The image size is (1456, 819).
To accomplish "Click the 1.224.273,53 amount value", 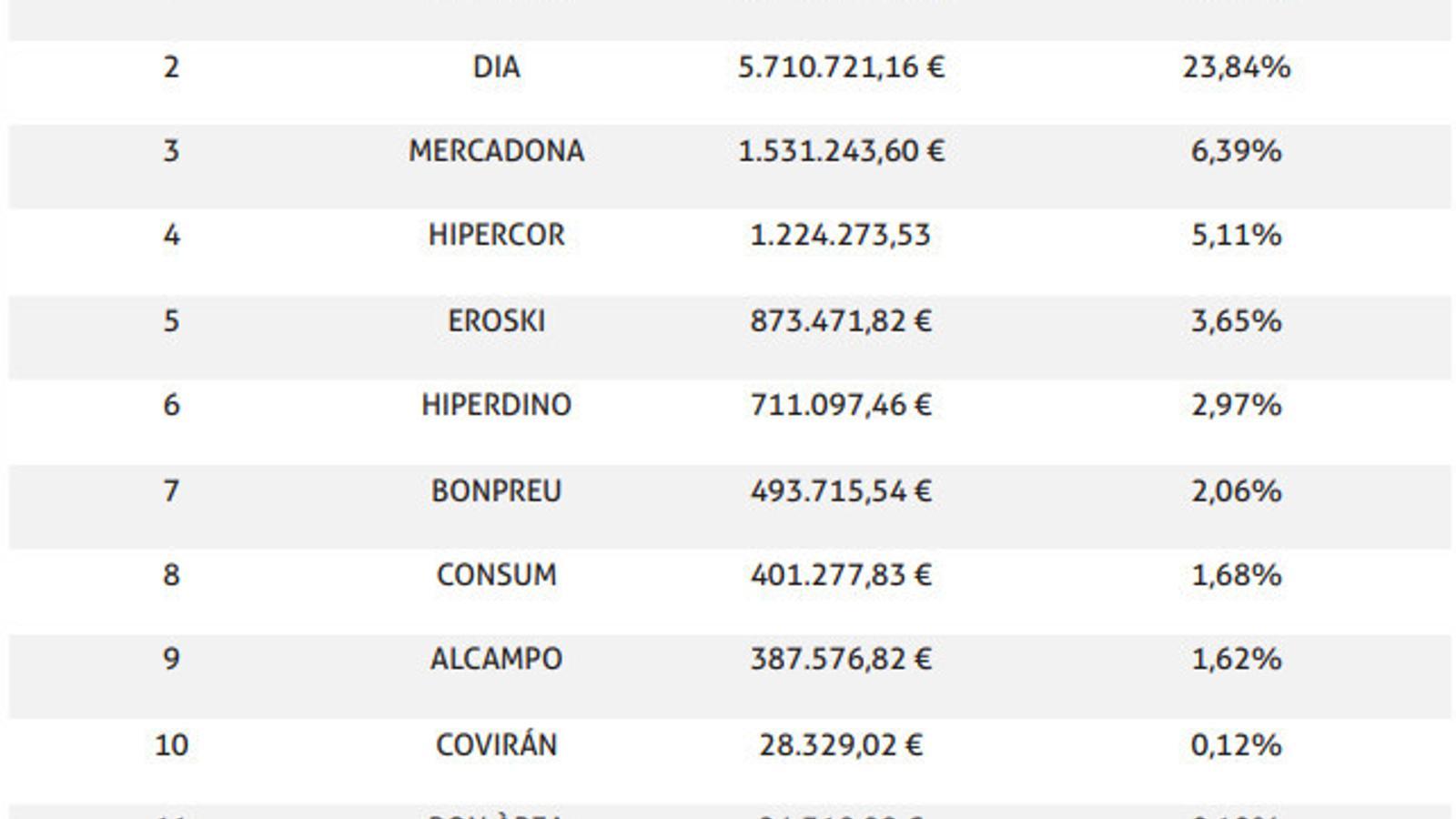I will pyautogui.click(x=840, y=236).
